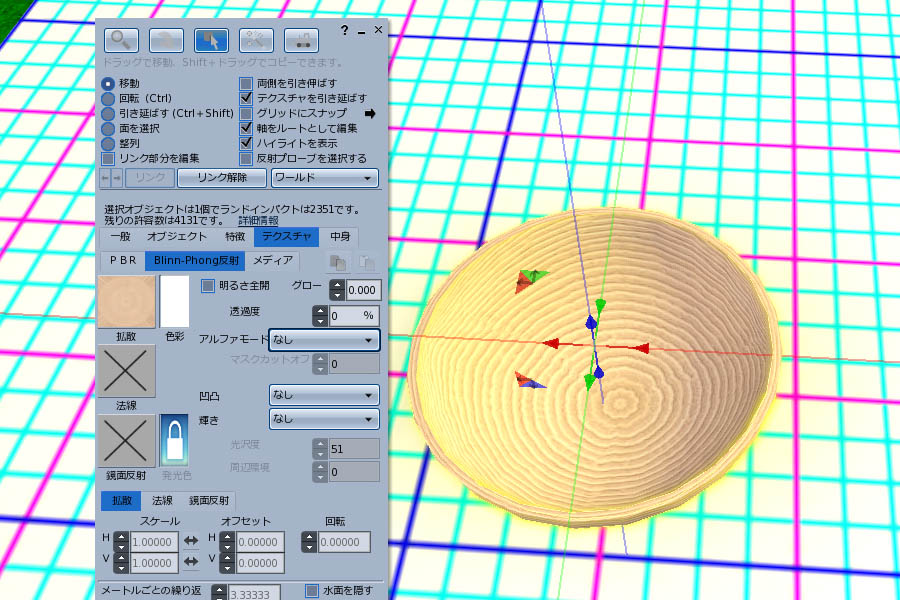This screenshot has height=600, width=900.
Task: Select the Land bulldozer tool
Action: click(301, 40)
